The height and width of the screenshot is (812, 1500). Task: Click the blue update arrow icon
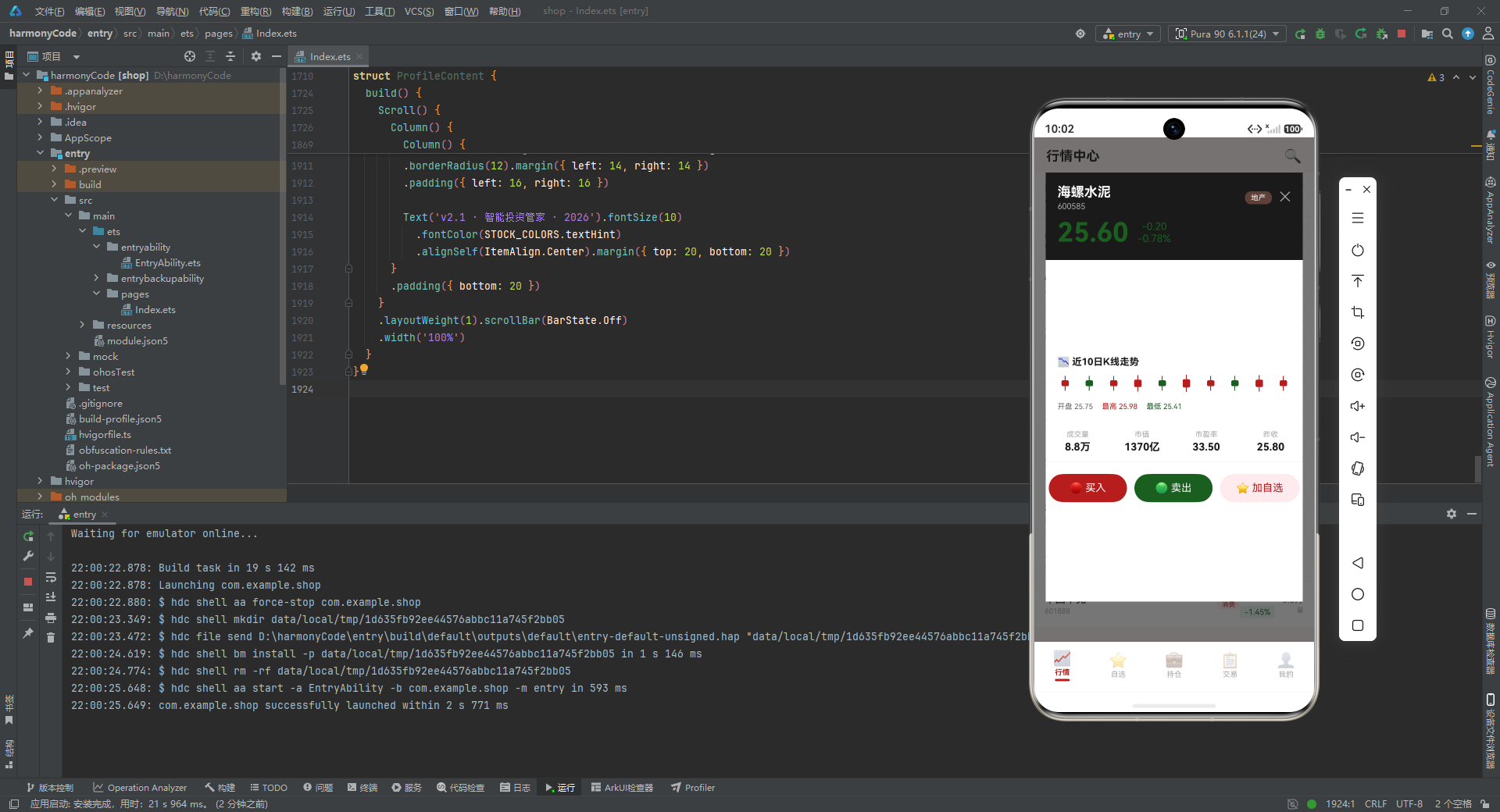[1468, 34]
